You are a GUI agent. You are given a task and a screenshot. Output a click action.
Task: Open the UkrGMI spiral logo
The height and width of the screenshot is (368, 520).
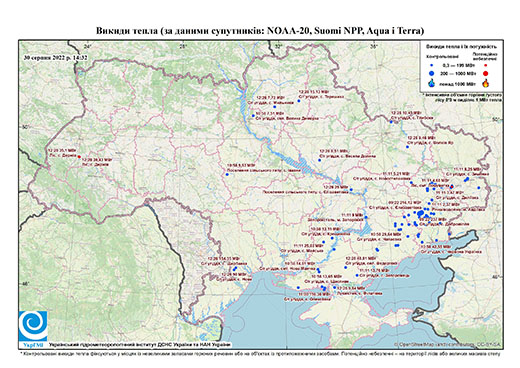[x=33, y=326]
